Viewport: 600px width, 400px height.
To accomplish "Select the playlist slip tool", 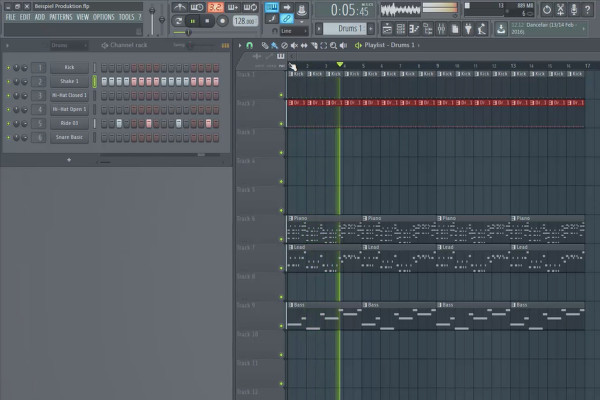I will click(304, 46).
